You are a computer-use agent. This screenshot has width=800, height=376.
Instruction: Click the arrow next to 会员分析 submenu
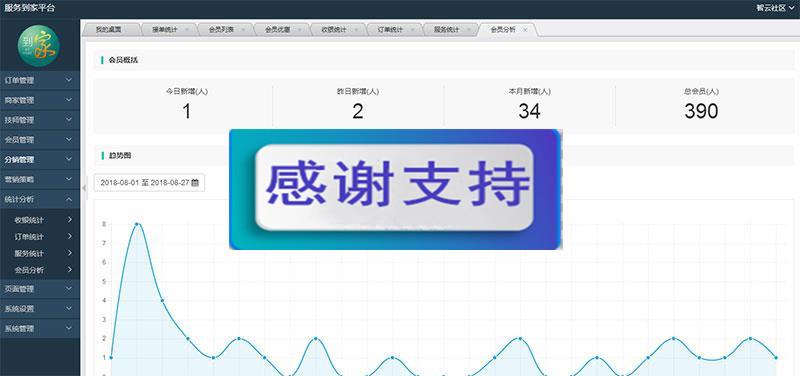pos(70,269)
